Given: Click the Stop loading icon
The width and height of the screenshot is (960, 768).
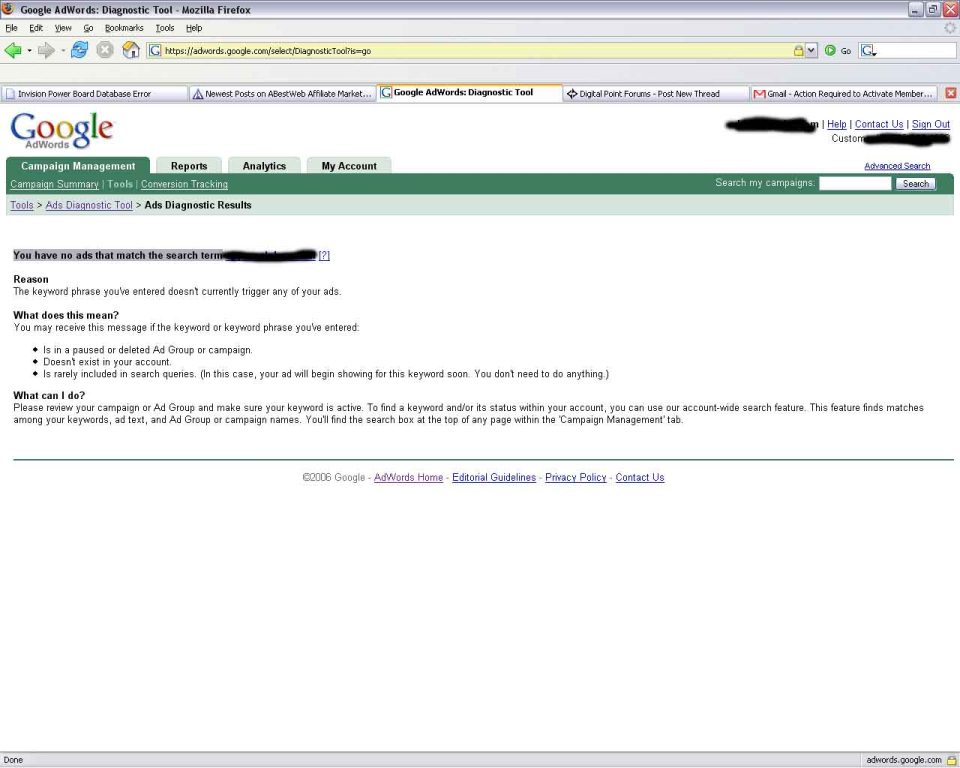Looking at the screenshot, I should coord(105,50).
